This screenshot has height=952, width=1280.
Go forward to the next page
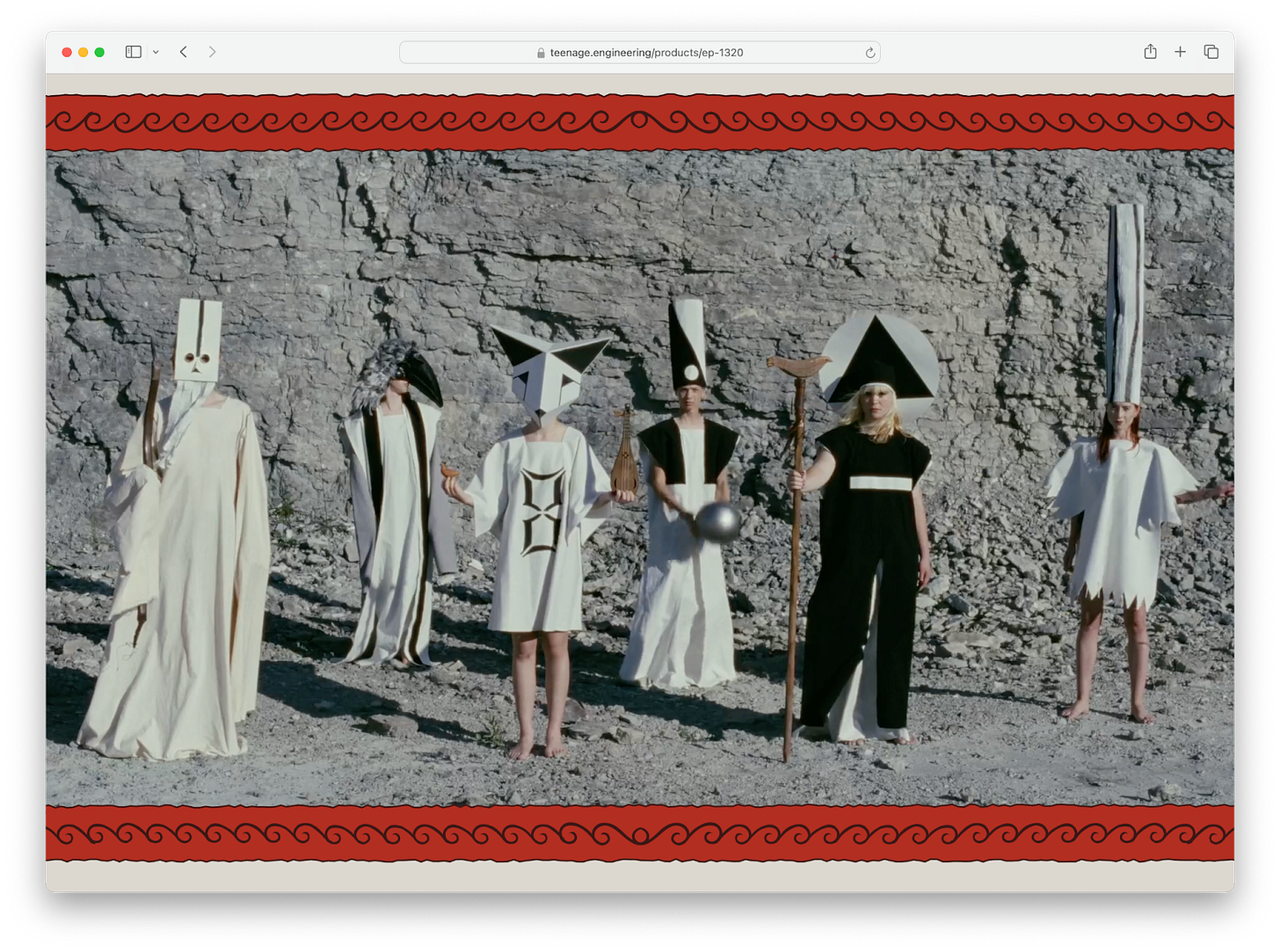pos(212,52)
